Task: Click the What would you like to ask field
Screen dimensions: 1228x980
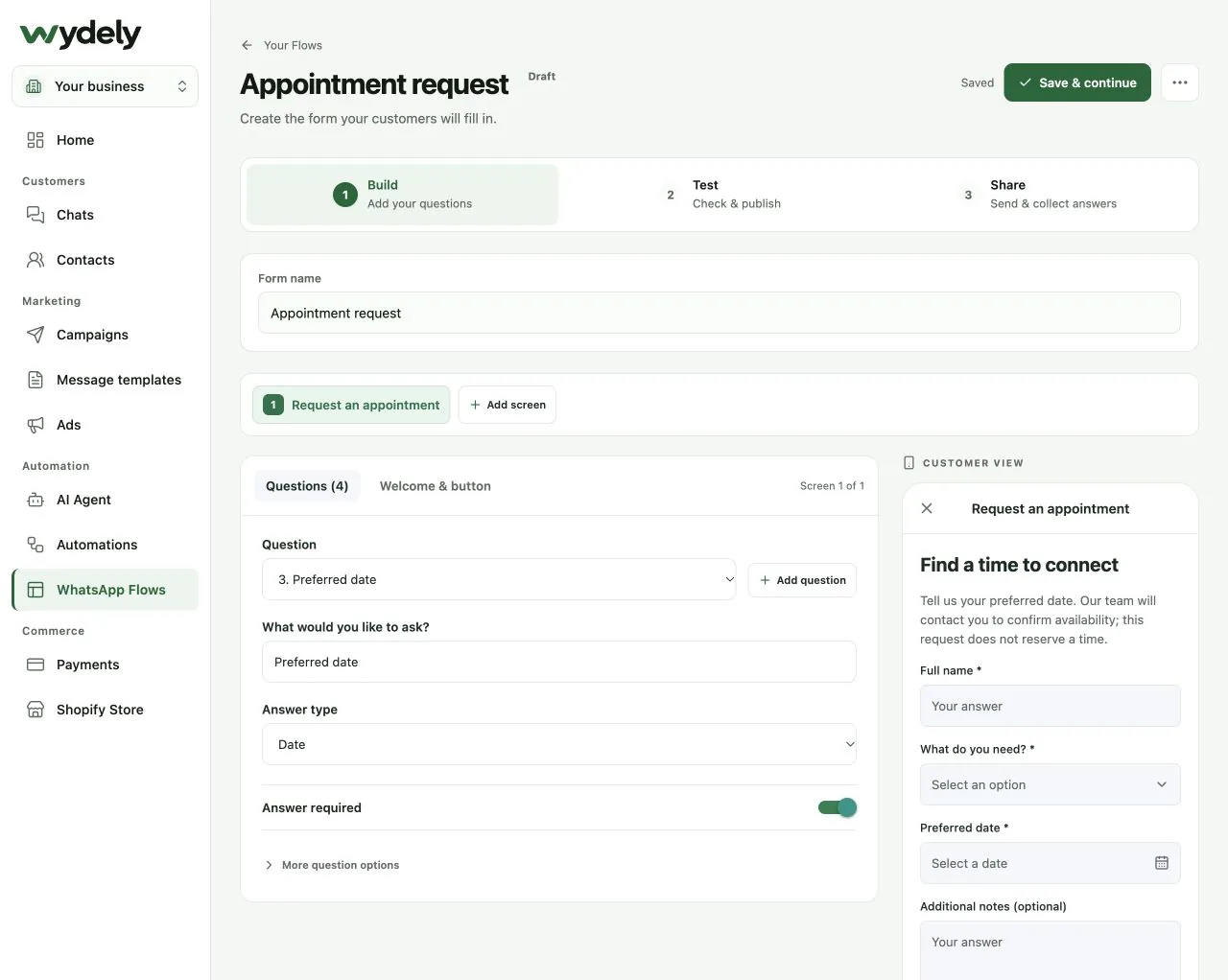Action: click(559, 662)
